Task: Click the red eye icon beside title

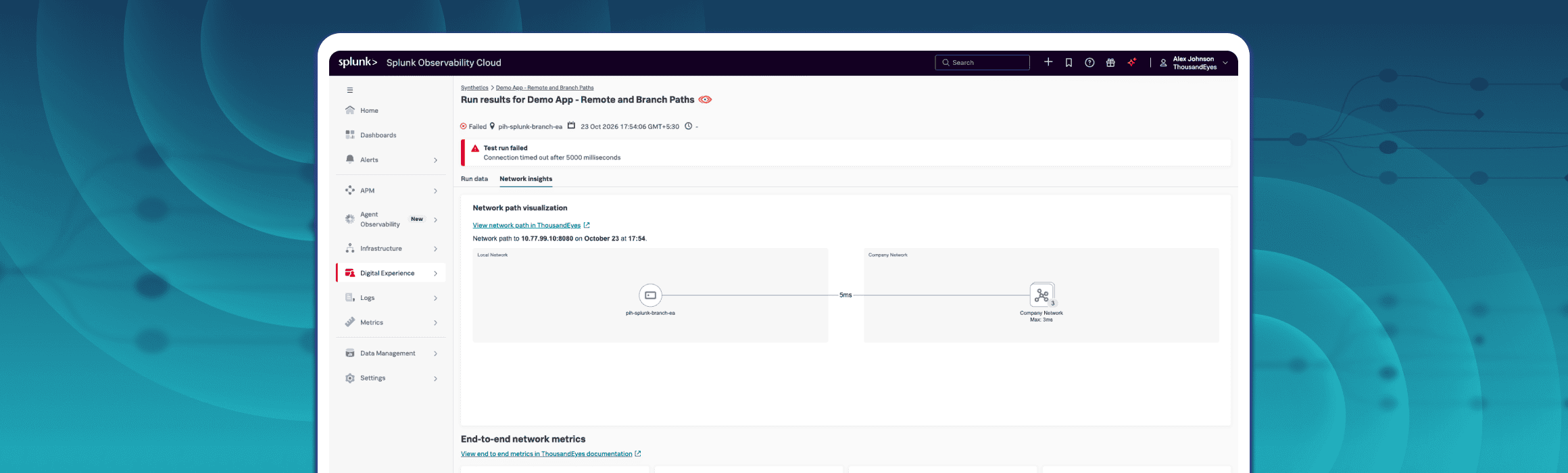Action: pyautogui.click(x=705, y=99)
